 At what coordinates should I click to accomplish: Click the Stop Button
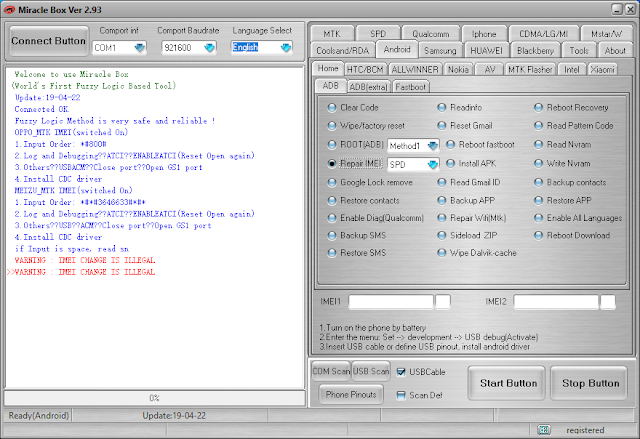590,383
